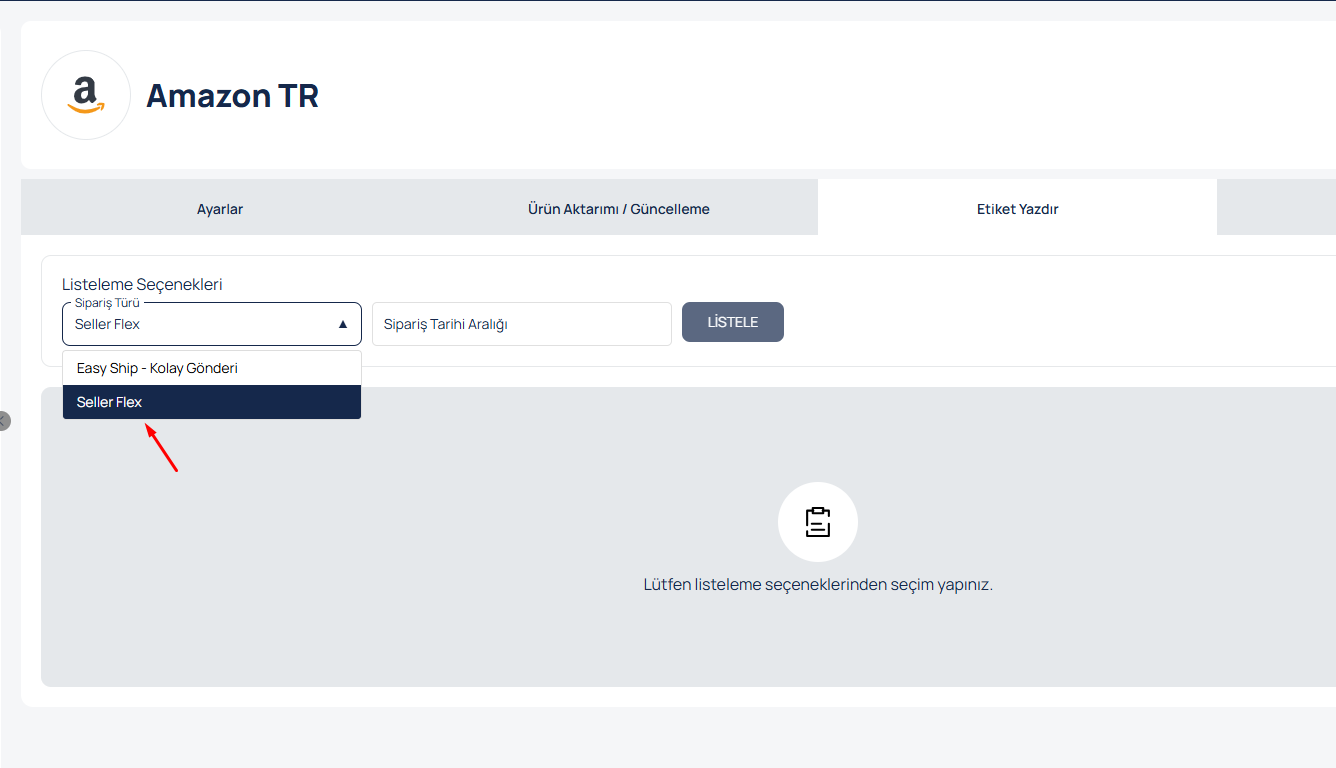
Task: Switch to the Ayarlar tab
Action: [220, 209]
